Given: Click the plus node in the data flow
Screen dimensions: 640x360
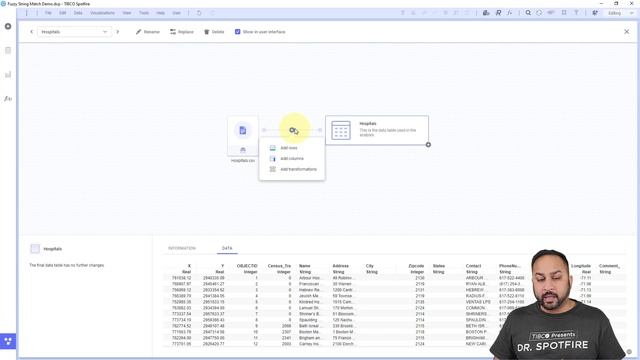Looking at the screenshot, I should [292, 130].
